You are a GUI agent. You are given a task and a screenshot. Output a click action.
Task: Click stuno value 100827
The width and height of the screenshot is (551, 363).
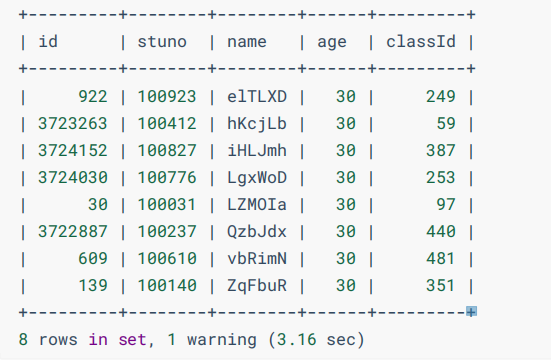coord(167,150)
